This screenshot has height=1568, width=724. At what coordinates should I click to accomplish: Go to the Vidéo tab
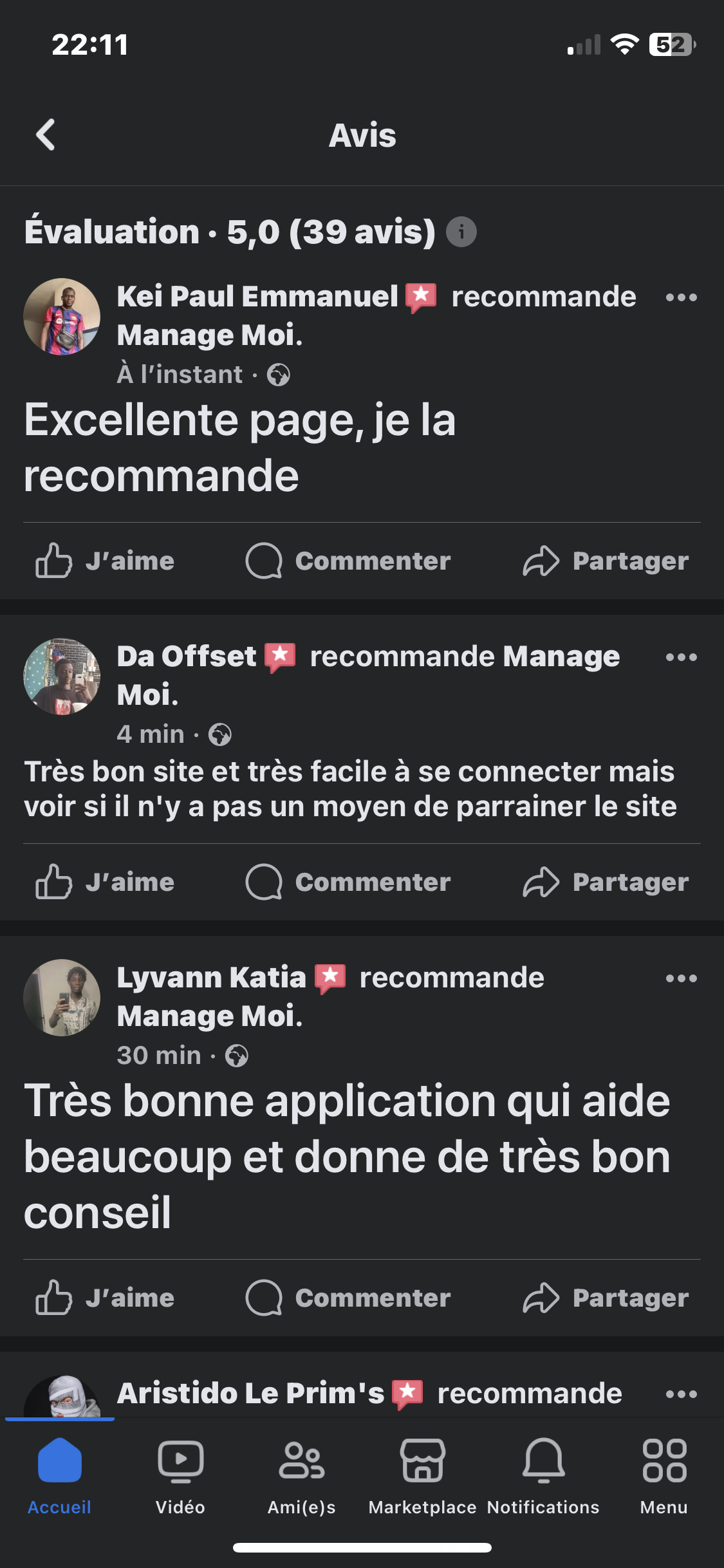pos(180,1473)
